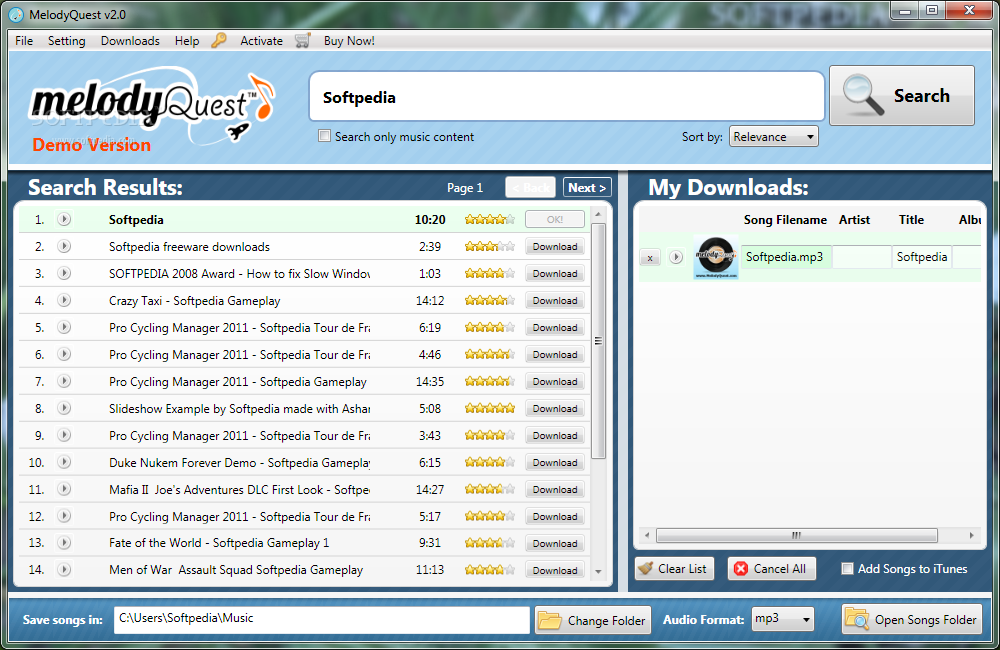The image size is (1000, 650).
Task: Play downloaded Softpedia.mp3 in My Downloads
Action: (x=676, y=257)
